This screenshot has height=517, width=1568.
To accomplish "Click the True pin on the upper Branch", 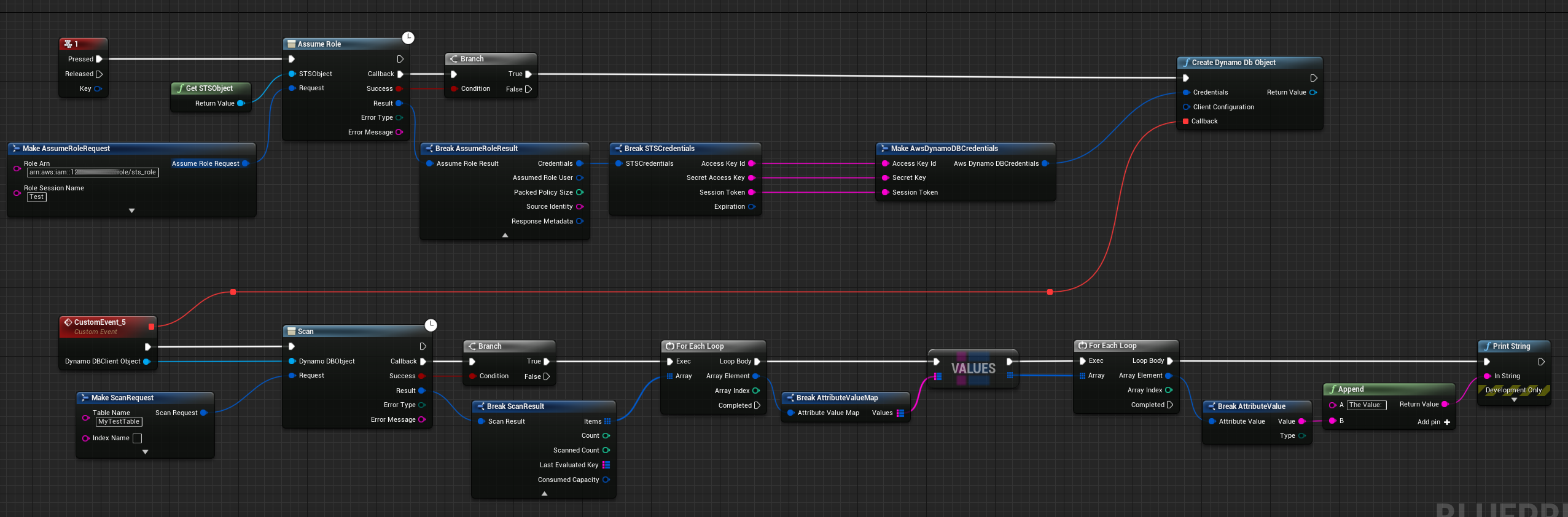I will coord(528,74).
